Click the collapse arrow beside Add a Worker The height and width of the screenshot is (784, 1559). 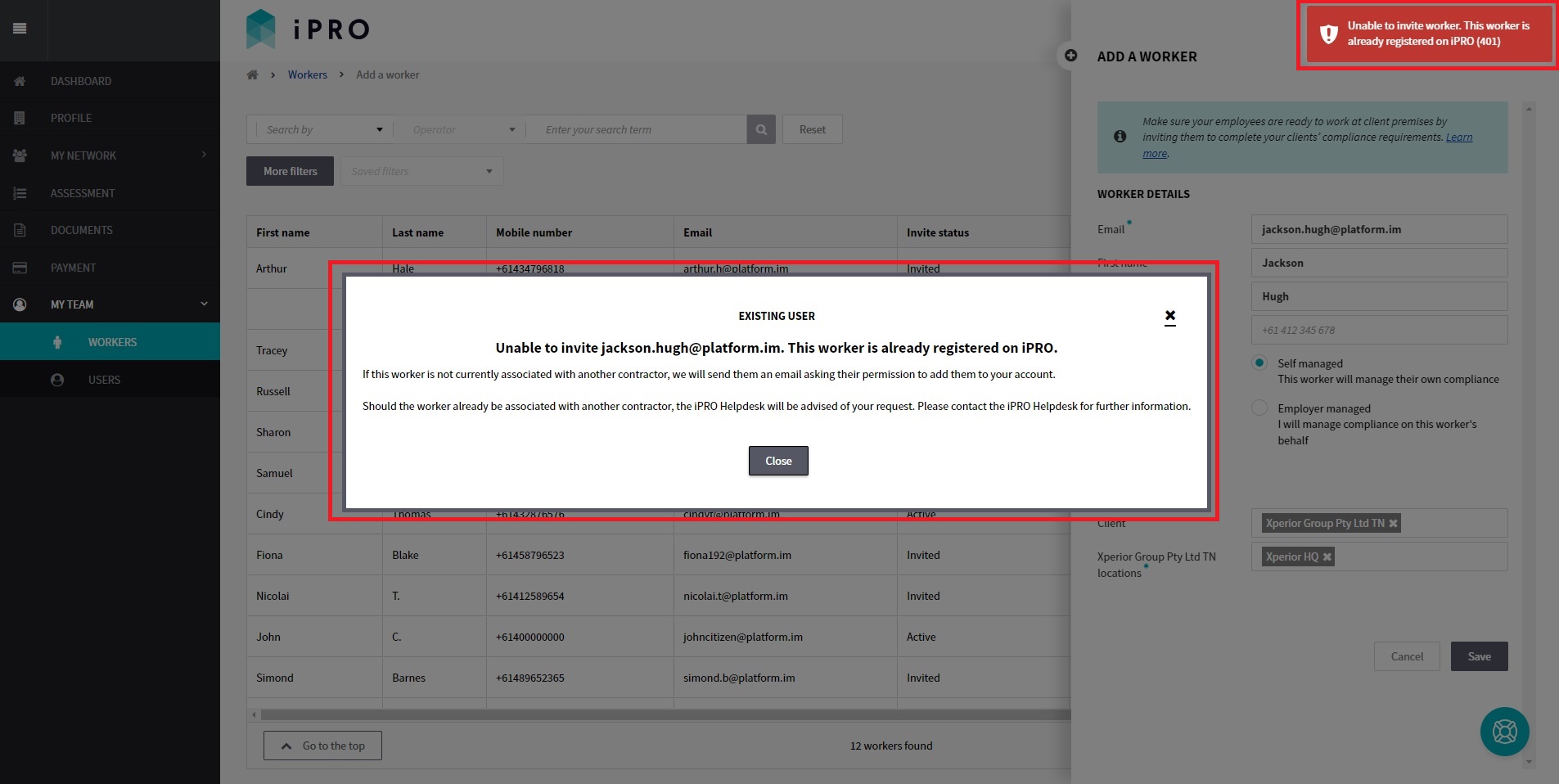[1070, 56]
